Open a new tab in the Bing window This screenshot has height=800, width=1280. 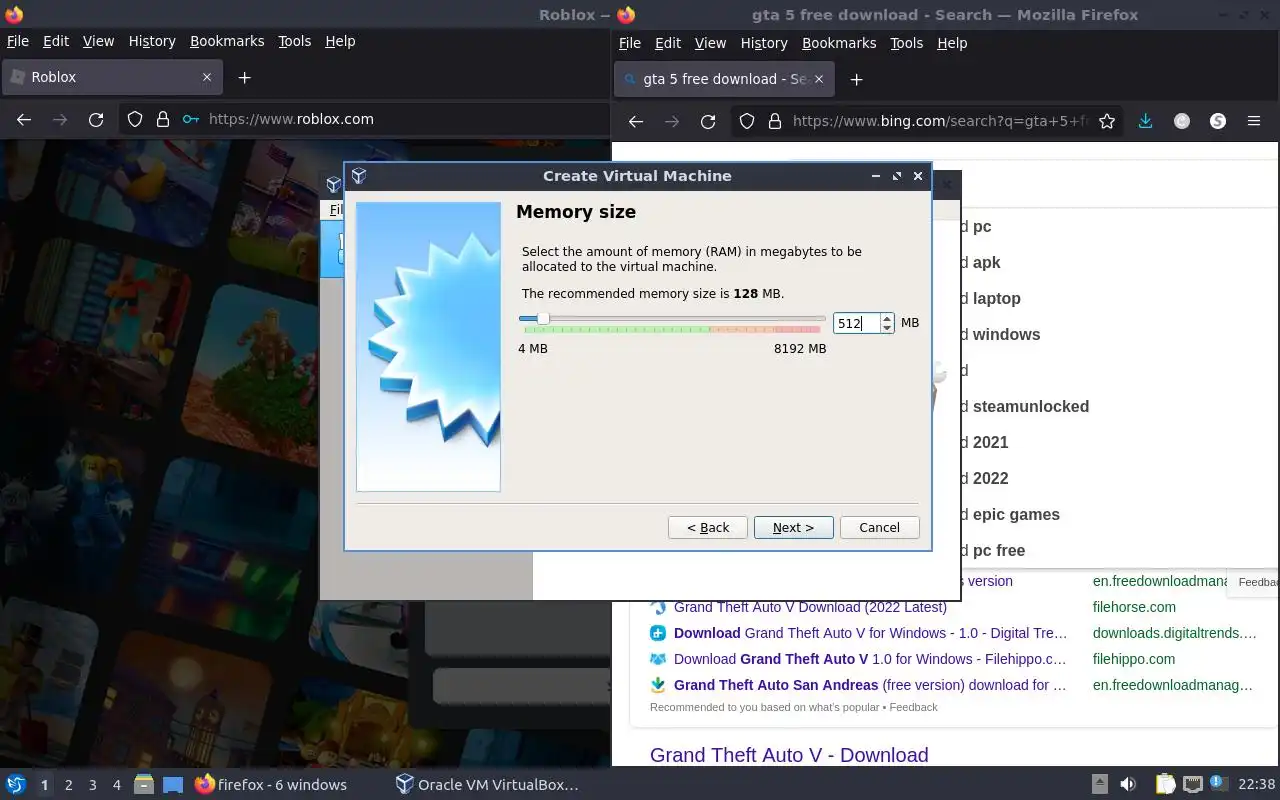856,79
